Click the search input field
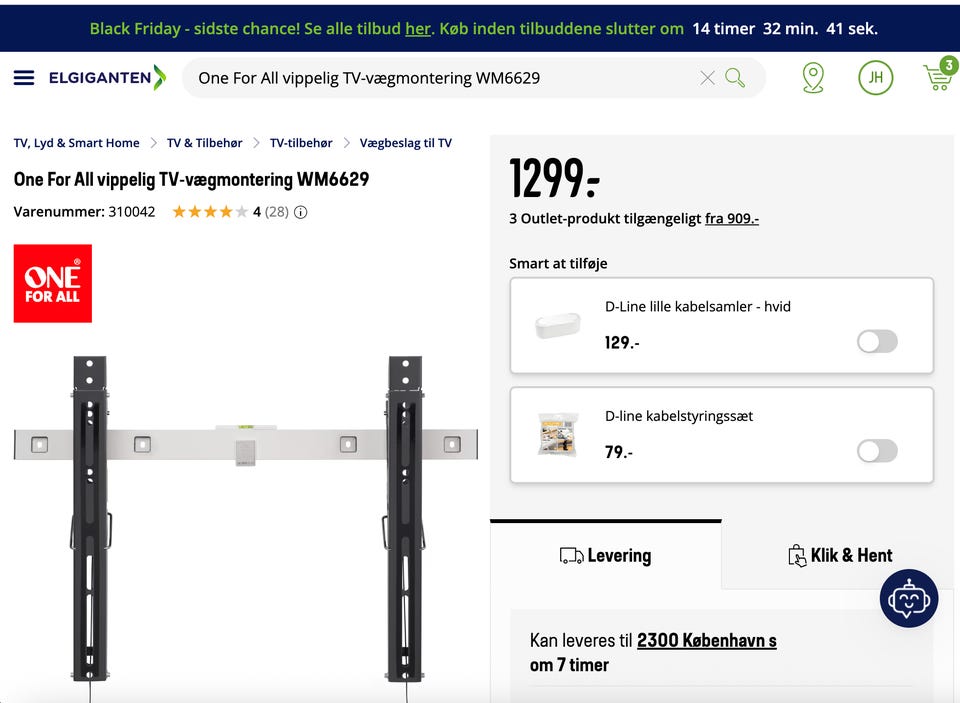This screenshot has height=703, width=960. point(440,78)
